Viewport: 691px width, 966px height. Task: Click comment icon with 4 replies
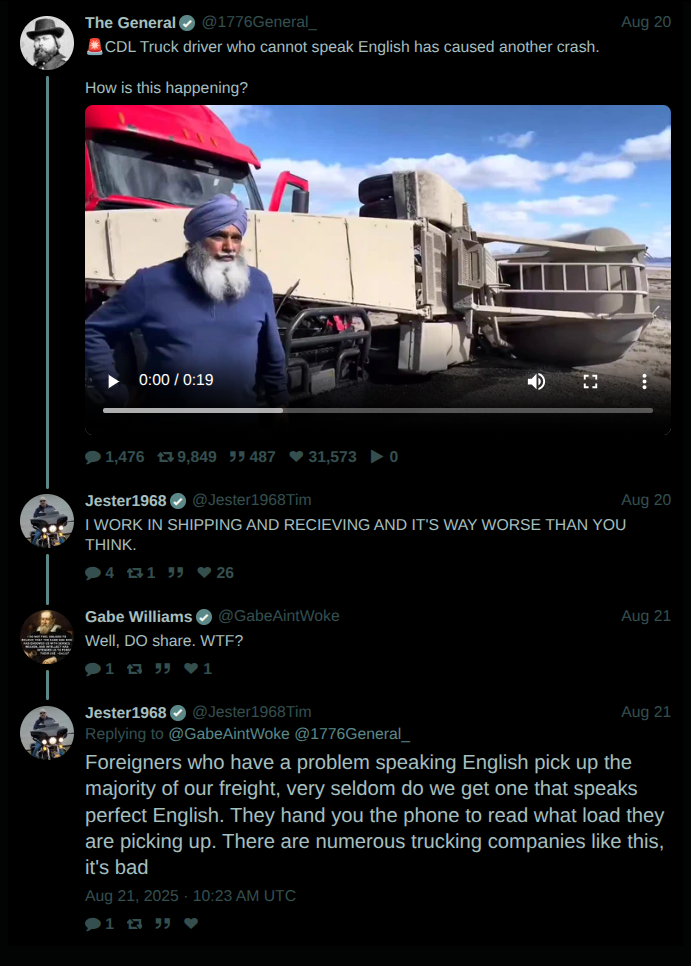point(93,573)
